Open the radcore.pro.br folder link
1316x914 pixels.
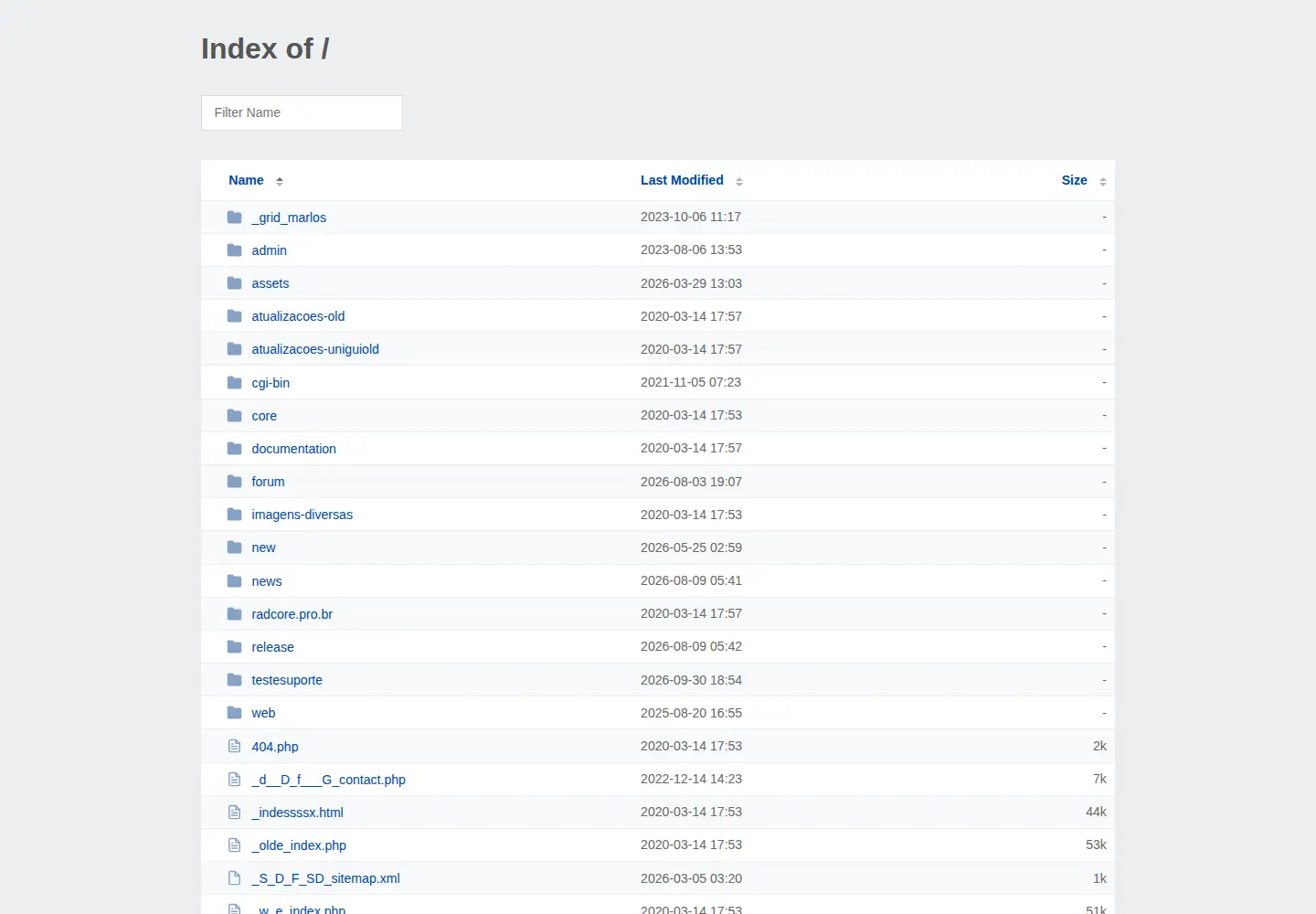(292, 614)
